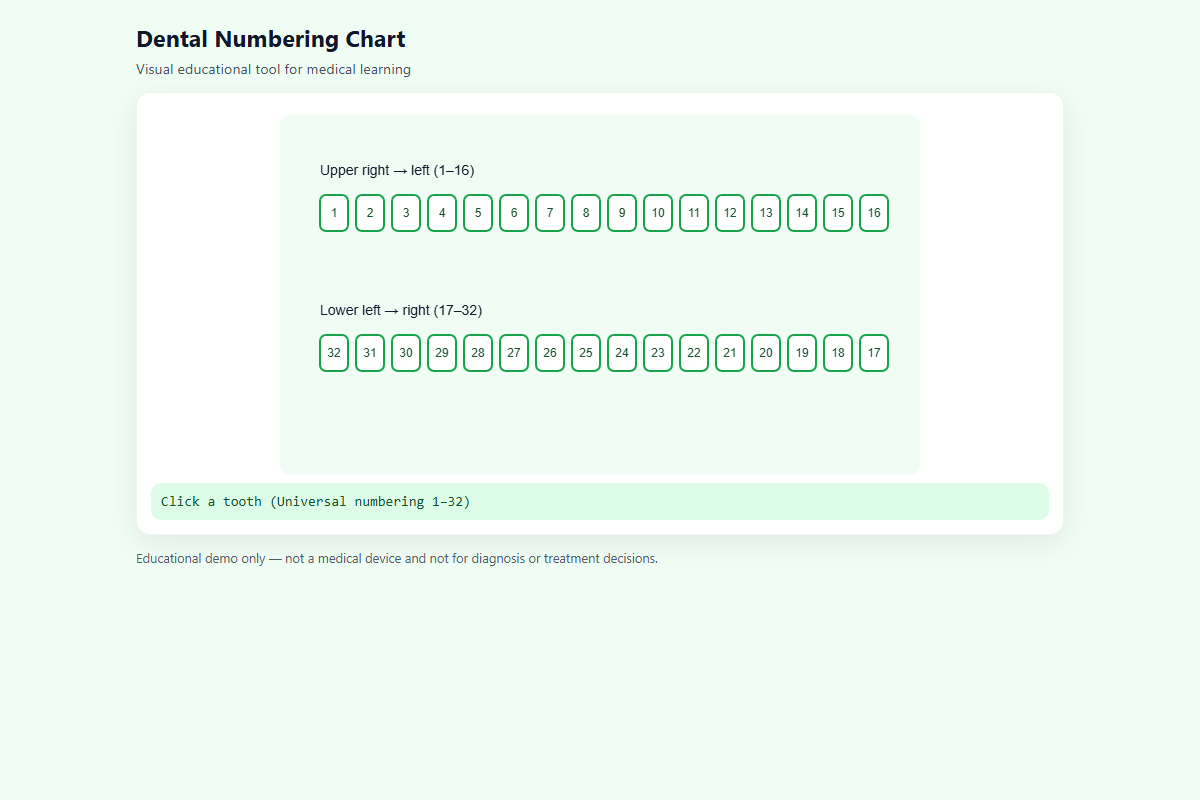Click tooth number 29
The height and width of the screenshot is (800, 1200).
point(442,353)
